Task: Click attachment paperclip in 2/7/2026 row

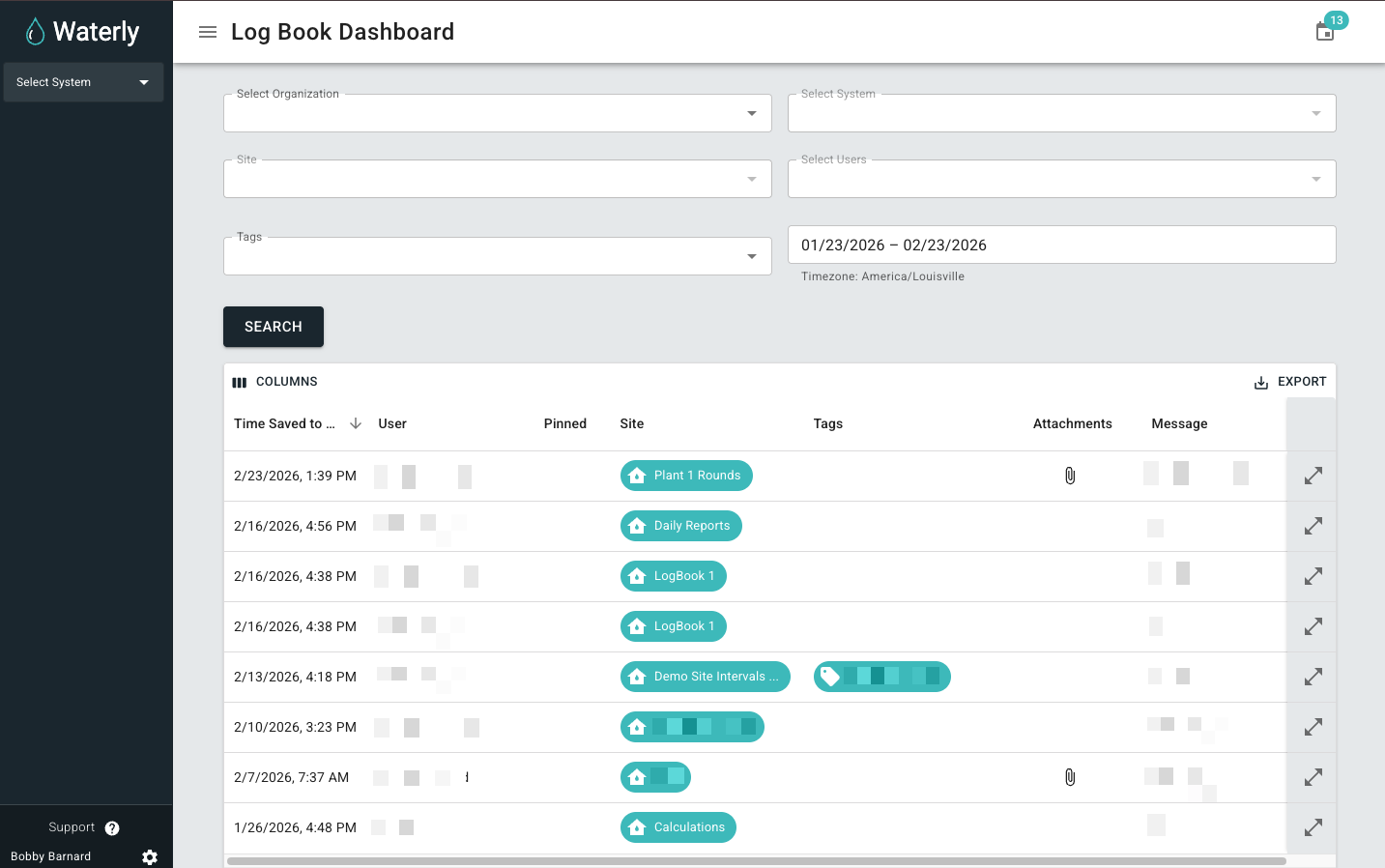Action: click(x=1070, y=777)
